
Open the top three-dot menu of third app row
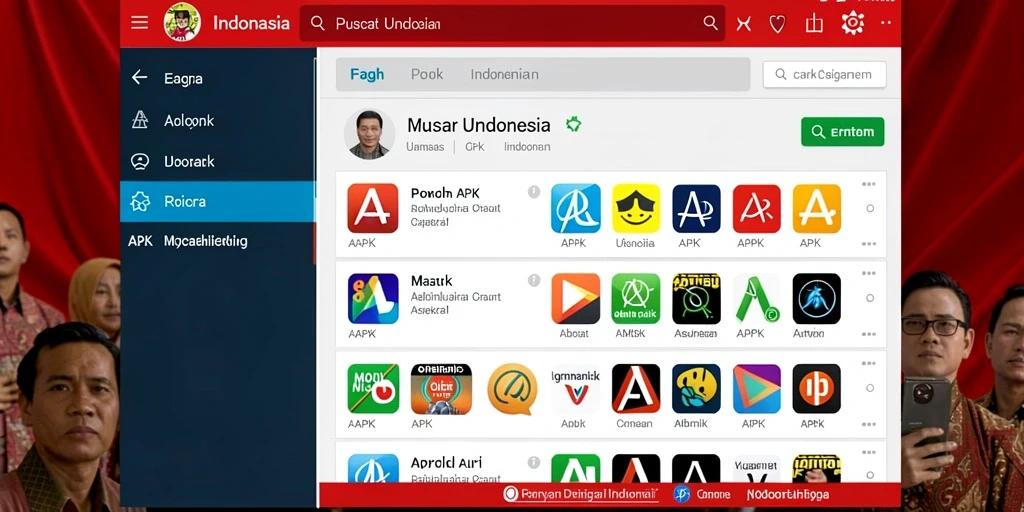pyautogui.click(x=869, y=363)
